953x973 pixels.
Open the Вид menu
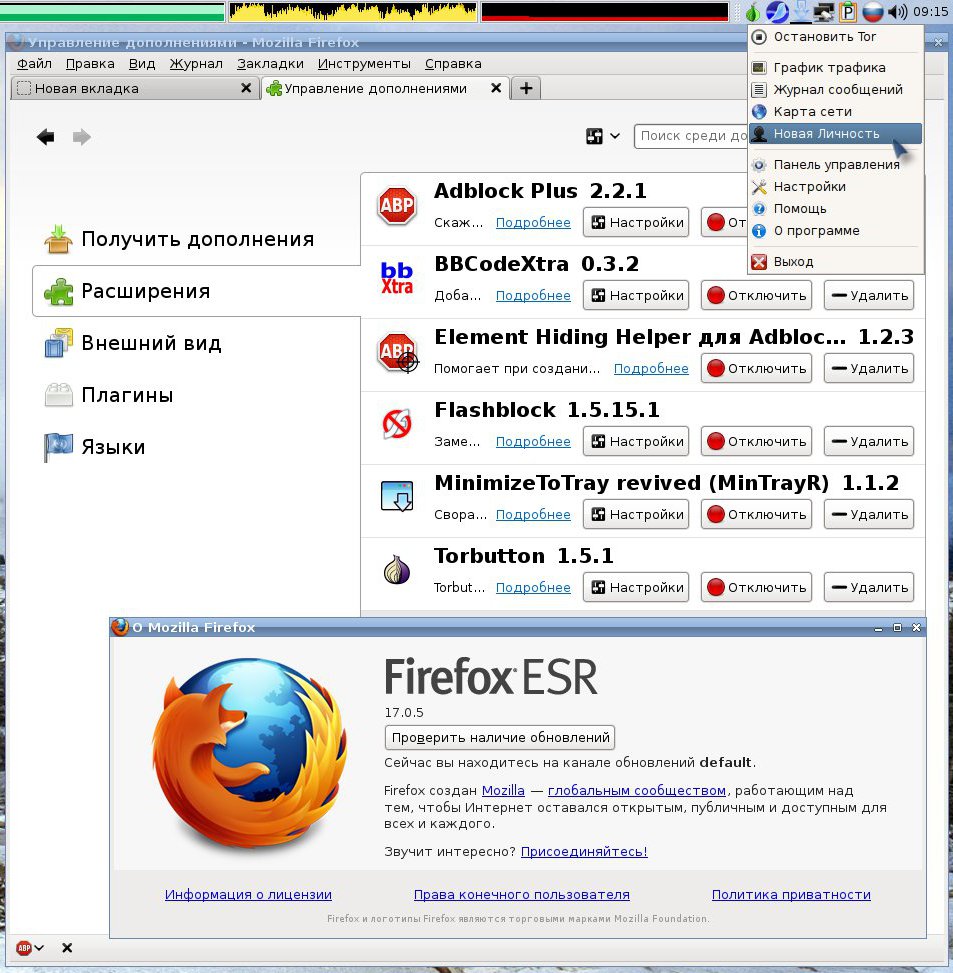[x=142, y=63]
